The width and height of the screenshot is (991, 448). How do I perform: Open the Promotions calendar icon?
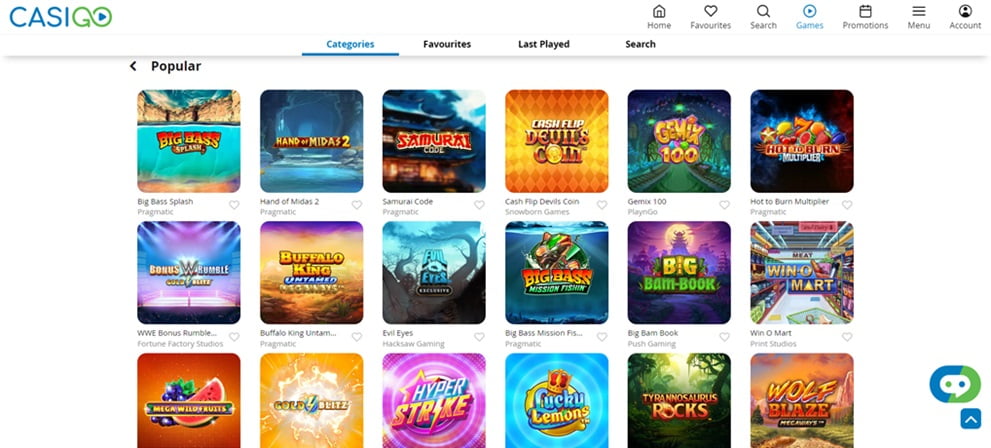(x=865, y=11)
